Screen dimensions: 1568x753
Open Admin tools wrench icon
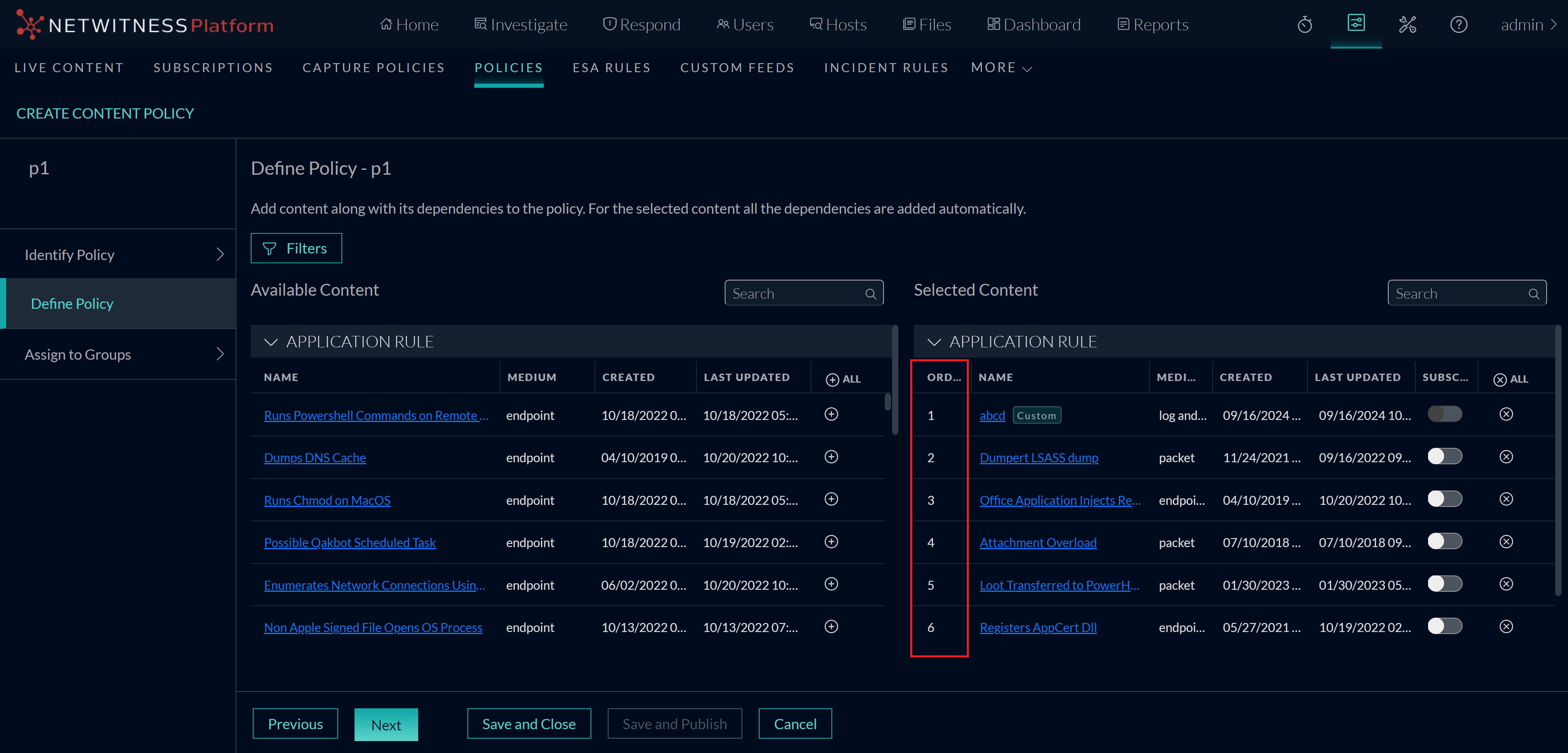[x=1407, y=24]
